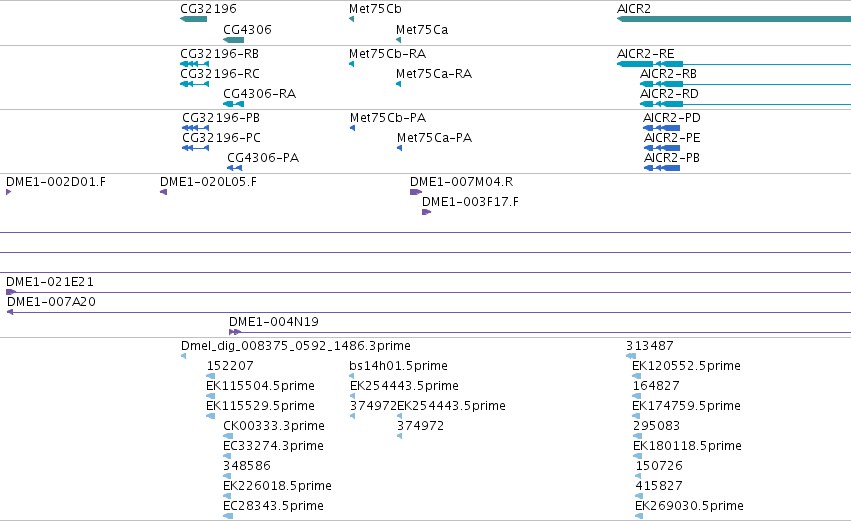The width and height of the screenshot is (851, 521).
Task: Click transcript Met75Cb-RA
Action: point(388,54)
